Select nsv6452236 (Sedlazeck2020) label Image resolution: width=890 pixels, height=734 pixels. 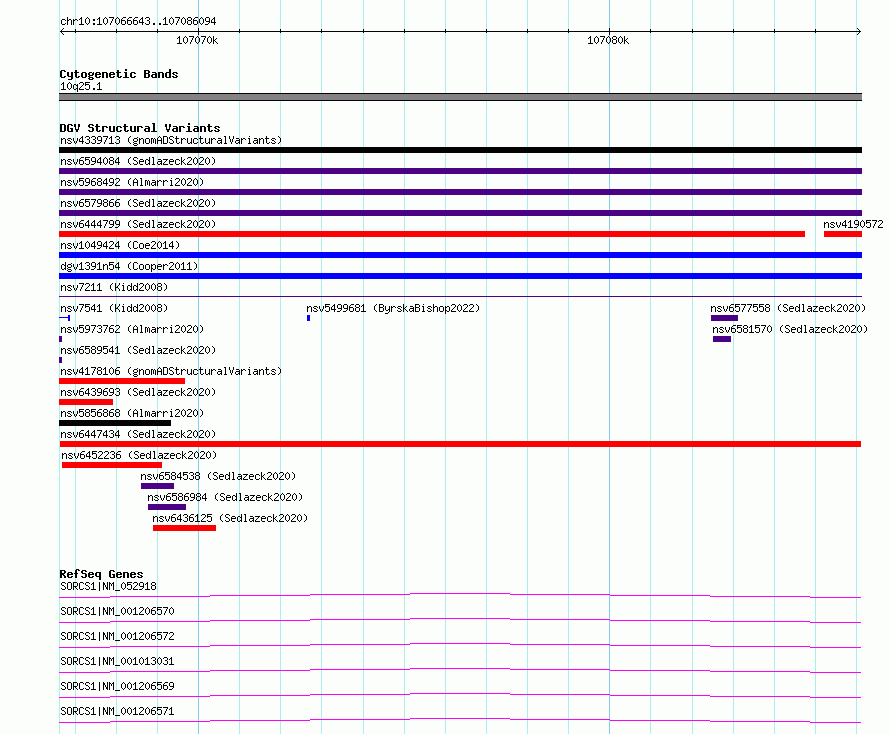(139, 455)
